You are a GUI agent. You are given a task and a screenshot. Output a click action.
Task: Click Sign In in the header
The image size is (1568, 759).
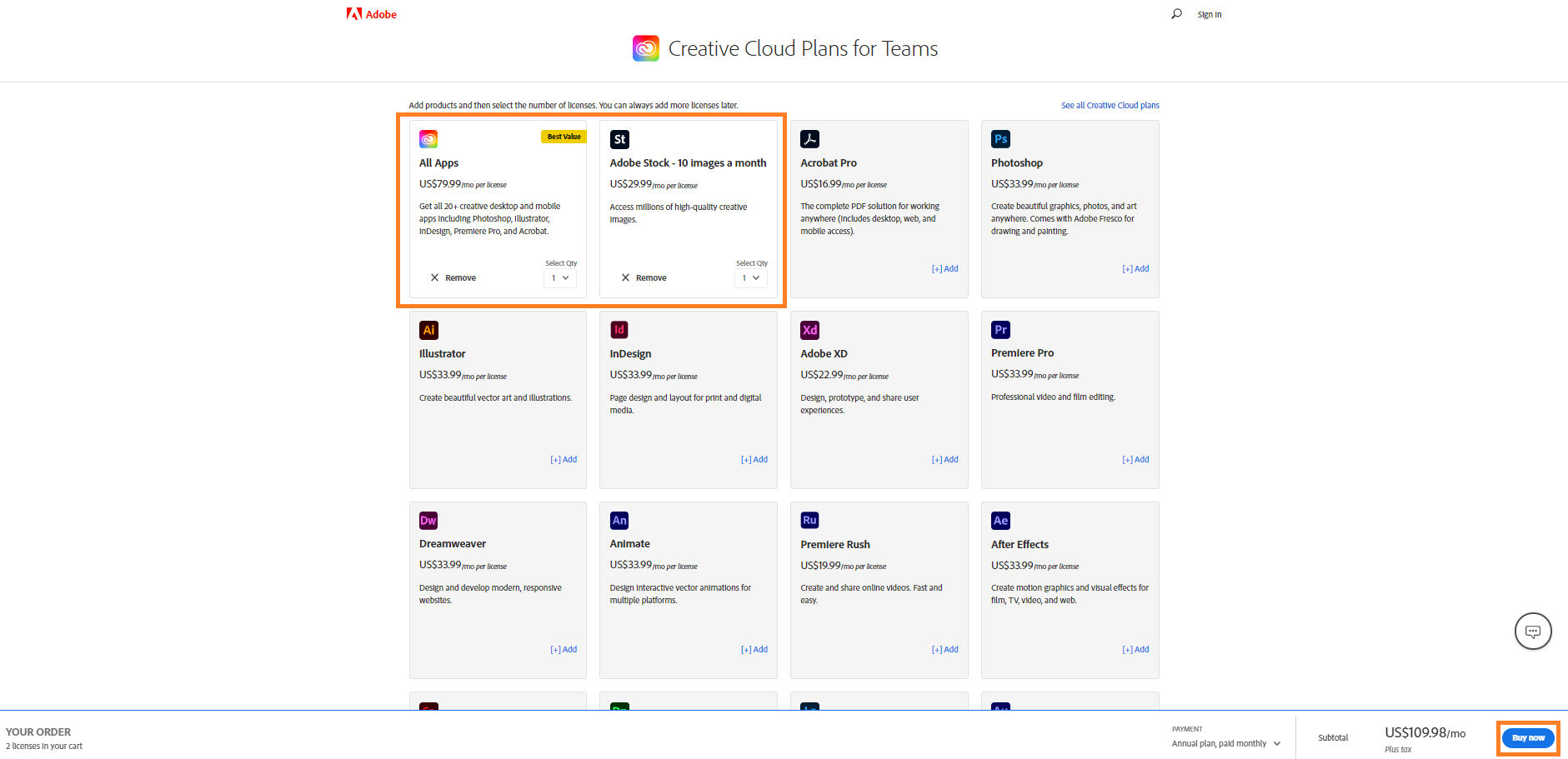click(1209, 14)
